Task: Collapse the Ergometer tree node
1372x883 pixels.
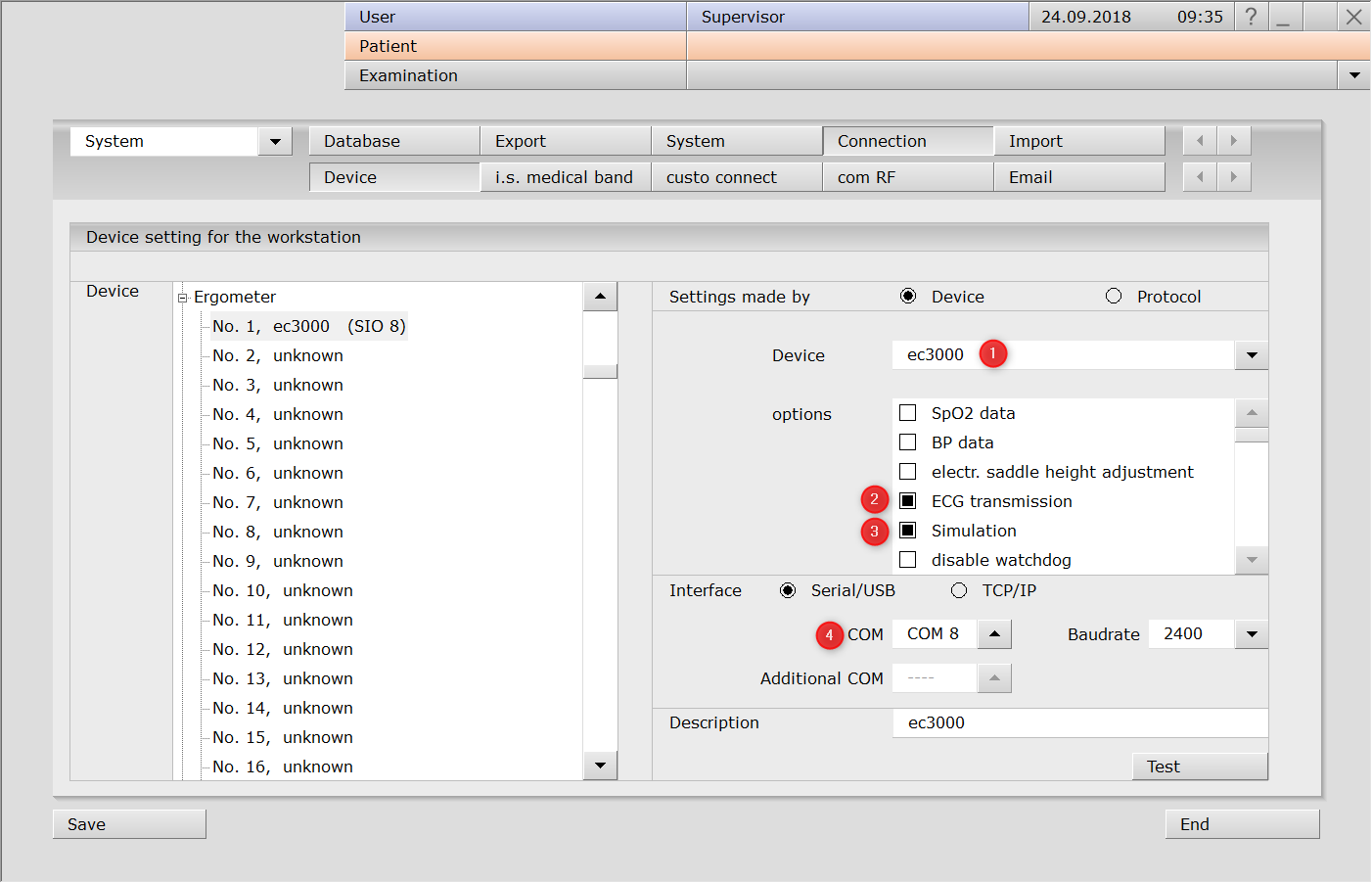Action: coord(182,298)
